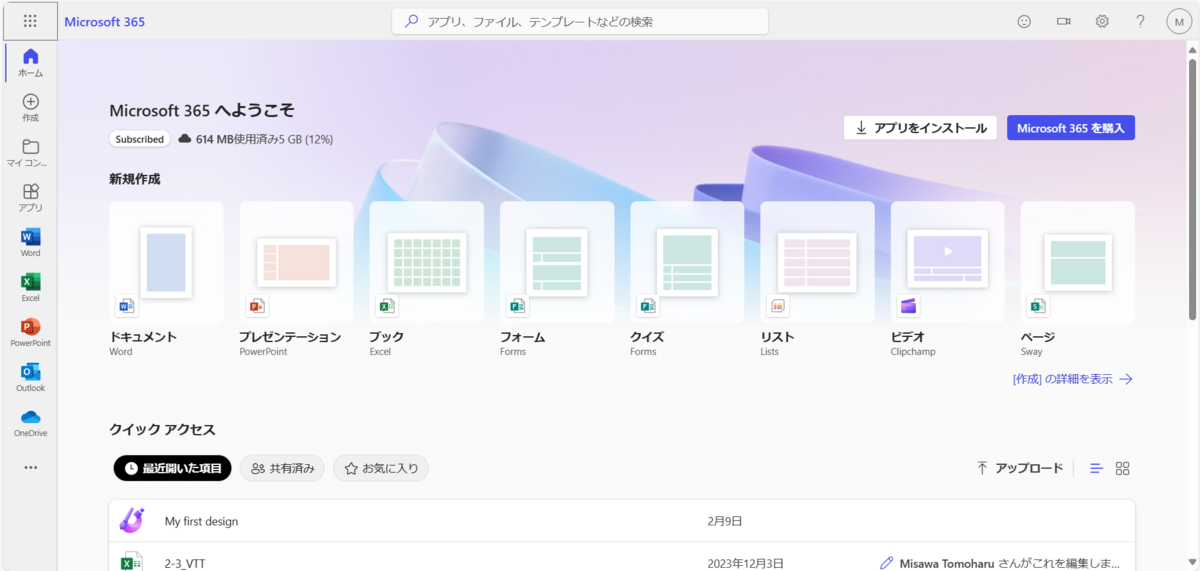The image size is (1200, 571).
Task: Launch PowerPoint from the sidebar
Action: 30,333
